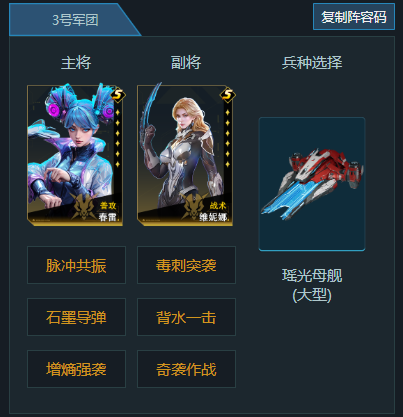Click the 善攻 tag on 春雷's card
The image size is (403, 417).
pyautogui.click(x=108, y=206)
